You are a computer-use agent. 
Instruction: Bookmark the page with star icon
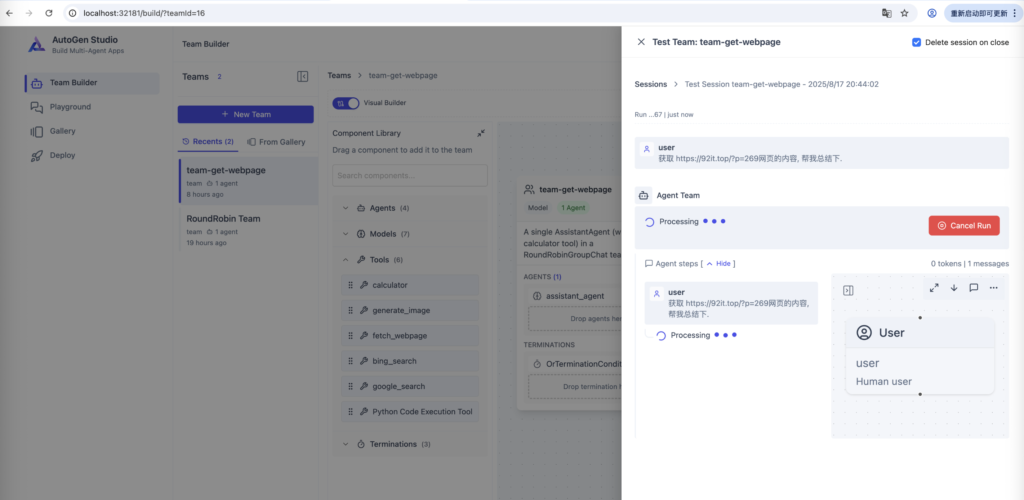click(904, 13)
